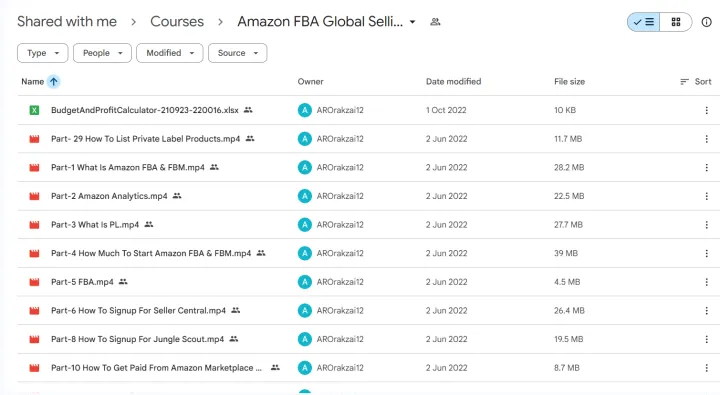Open more actions for Part-5 FBA.mp4
Screen dimensions: 720x395
point(706,282)
